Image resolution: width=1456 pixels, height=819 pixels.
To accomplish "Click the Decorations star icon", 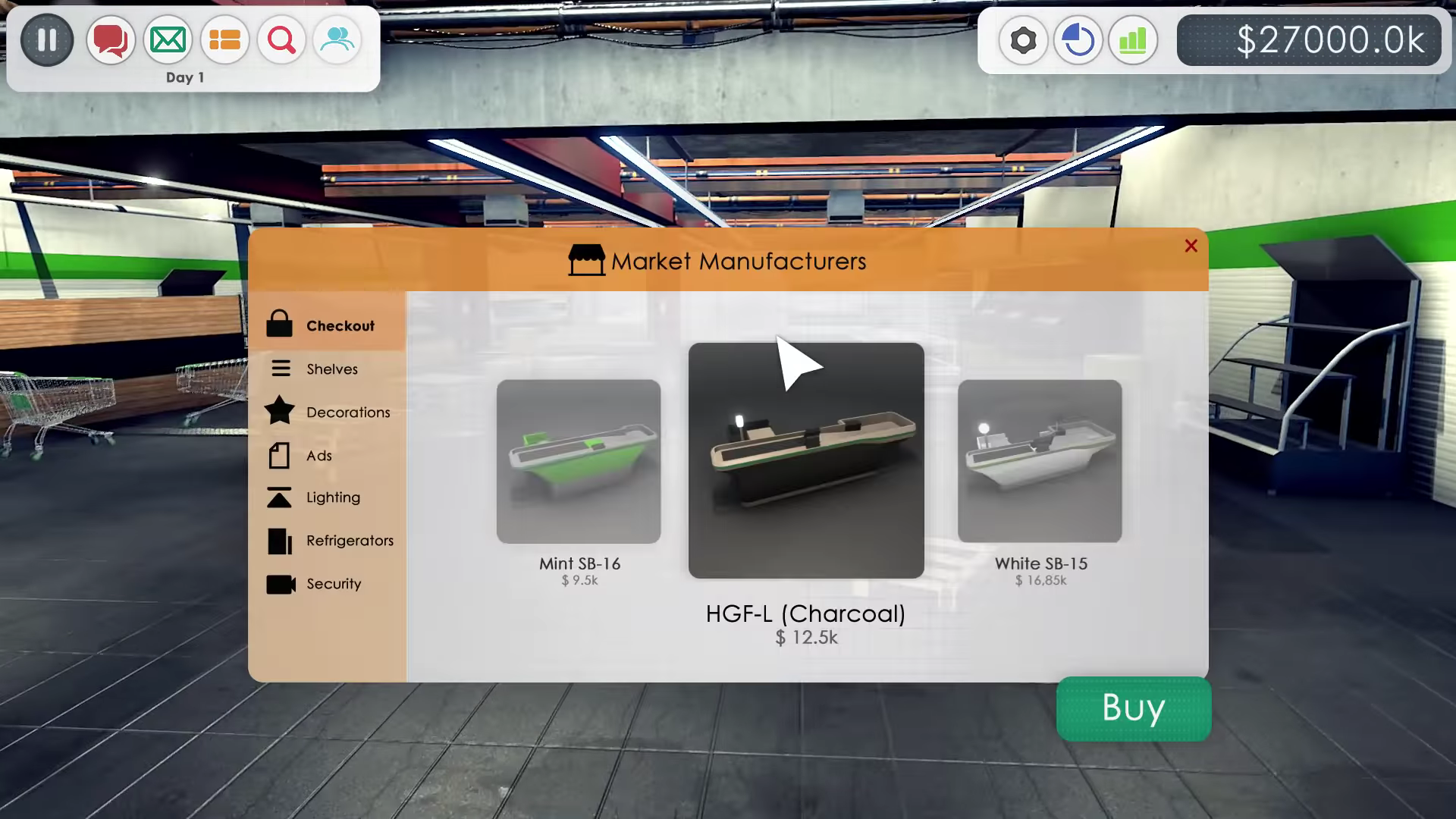I will 280,410.
